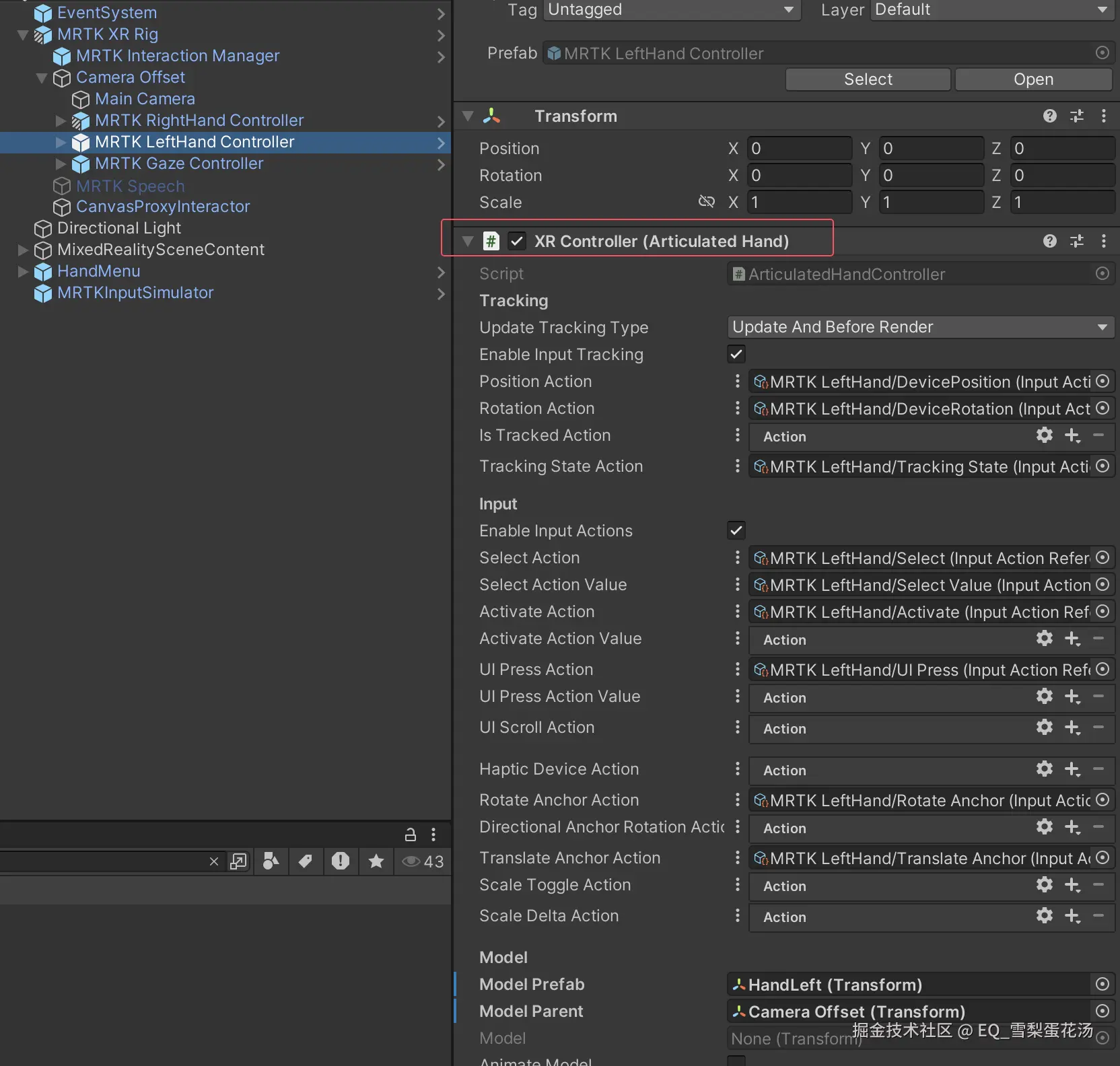The width and height of the screenshot is (1120, 1066).
Task: Select MRTK LeftHand Controller row
Action: (225, 142)
